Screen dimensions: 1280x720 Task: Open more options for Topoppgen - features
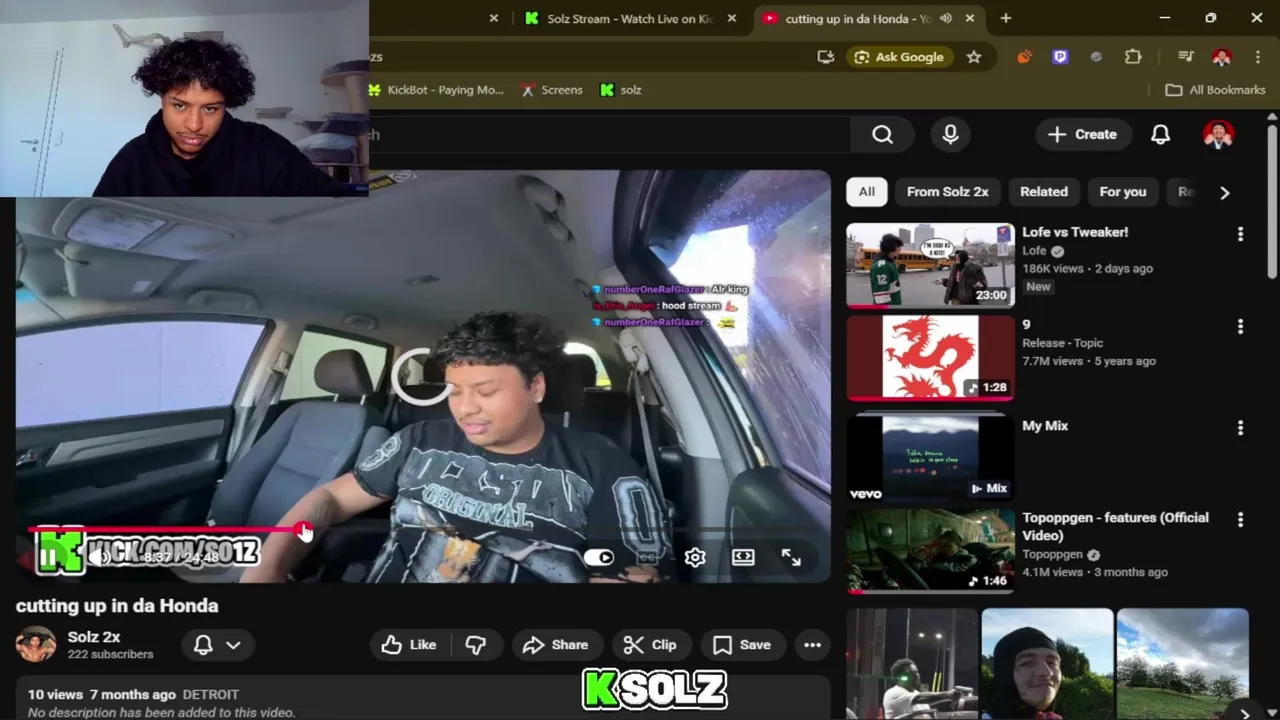1240,520
